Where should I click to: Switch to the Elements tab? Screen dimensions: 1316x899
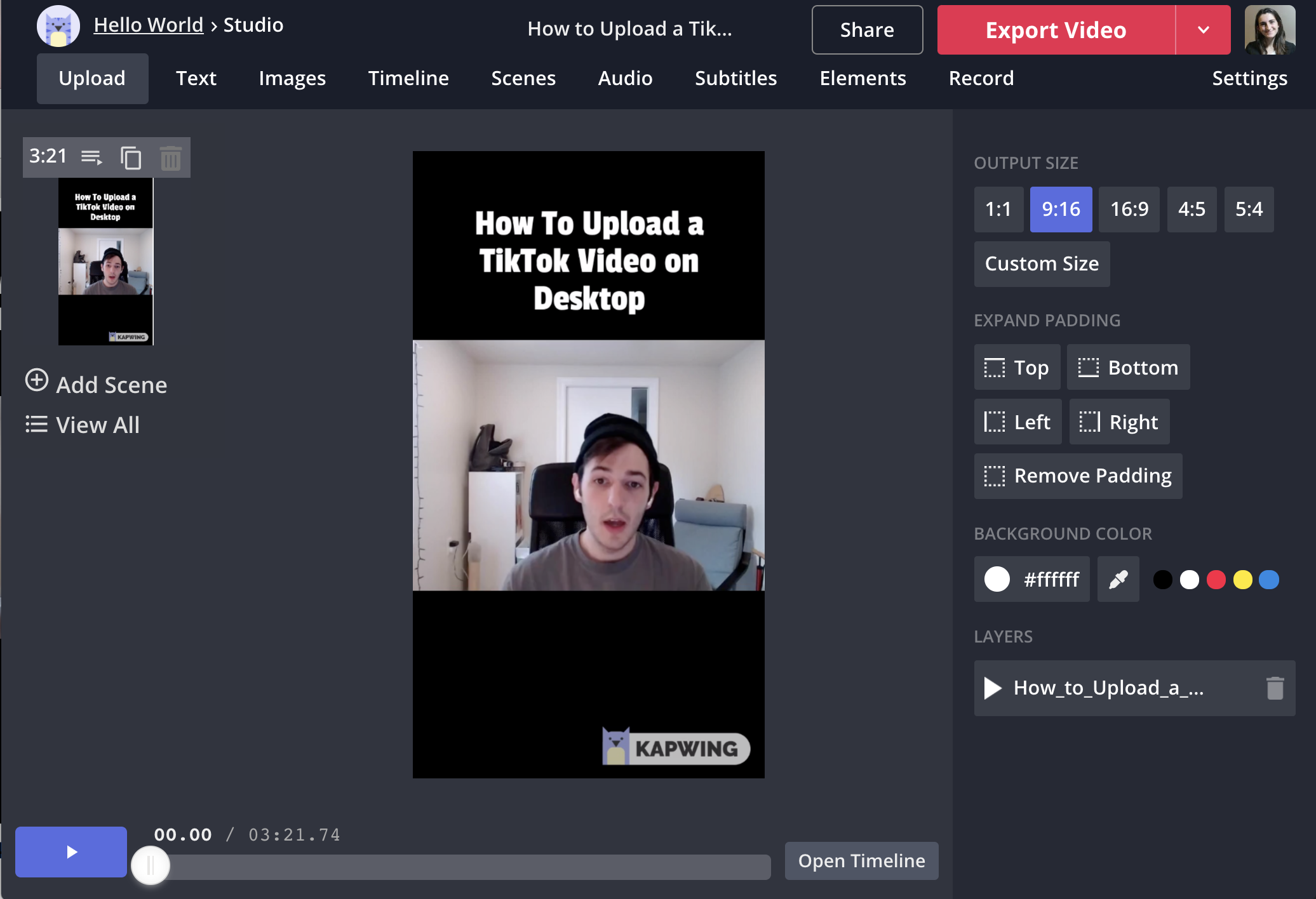pyautogui.click(x=863, y=78)
